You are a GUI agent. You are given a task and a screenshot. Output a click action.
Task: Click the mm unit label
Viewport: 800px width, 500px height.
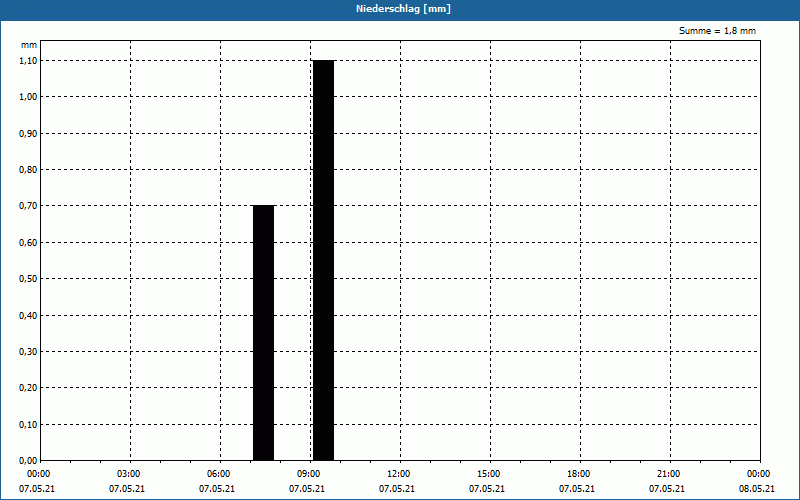pyautogui.click(x=29, y=45)
